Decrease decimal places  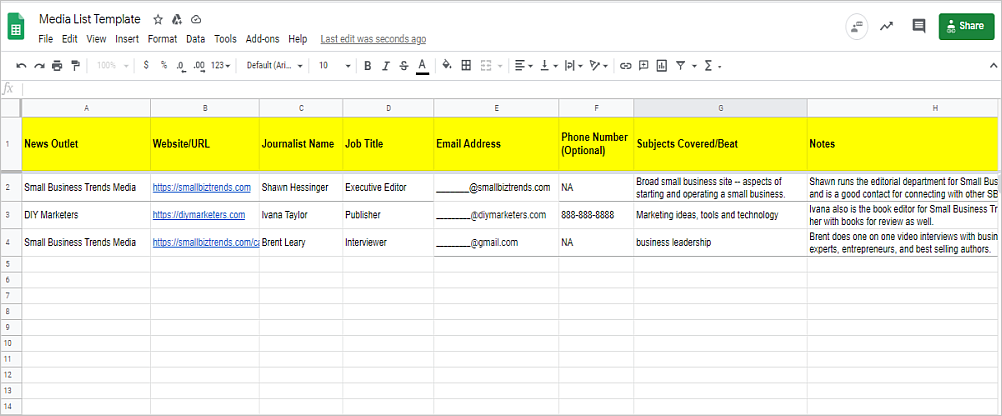point(181,66)
